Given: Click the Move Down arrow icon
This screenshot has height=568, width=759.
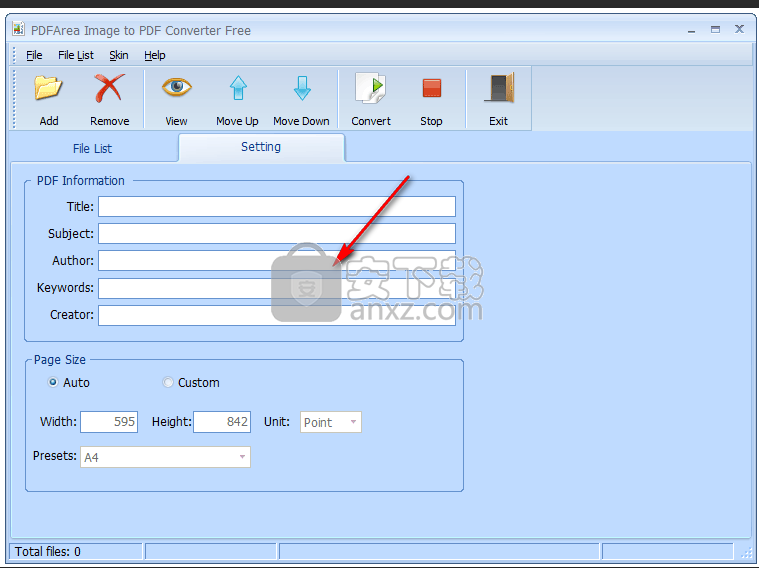Looking at the screenshot, I should coord(302,88).
